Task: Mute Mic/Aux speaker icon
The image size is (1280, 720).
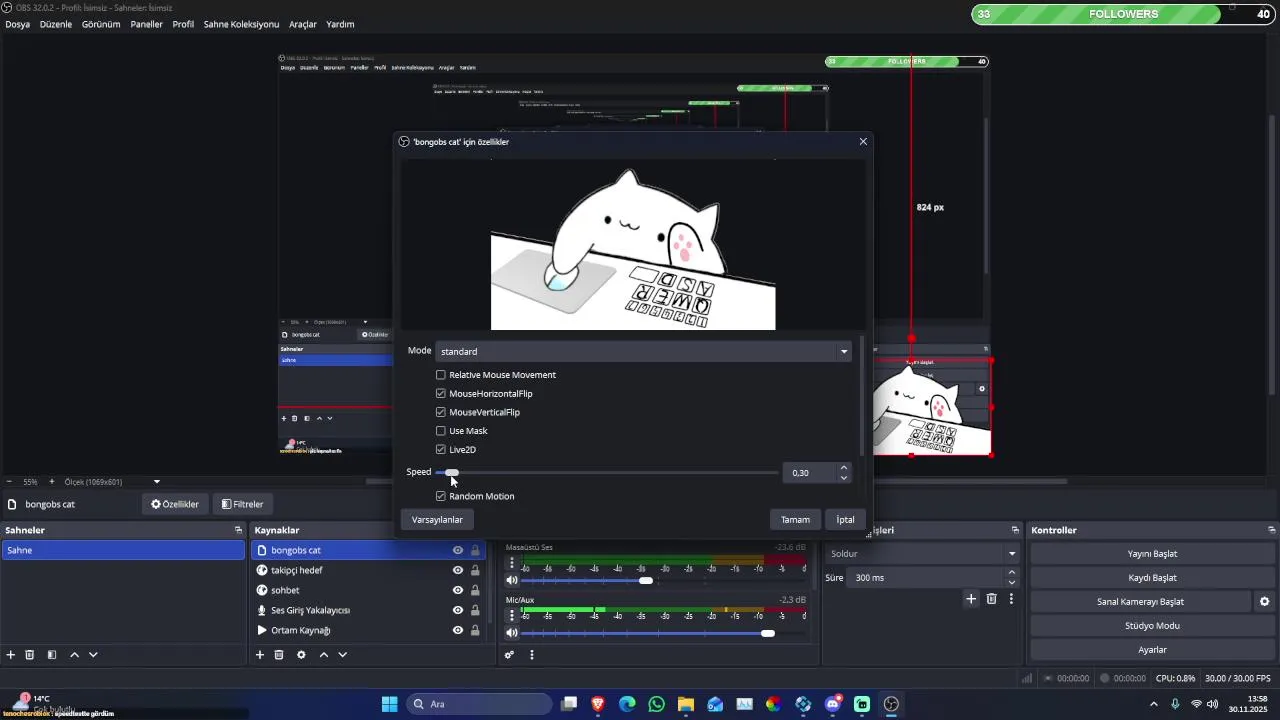Action: pos(512,633)
